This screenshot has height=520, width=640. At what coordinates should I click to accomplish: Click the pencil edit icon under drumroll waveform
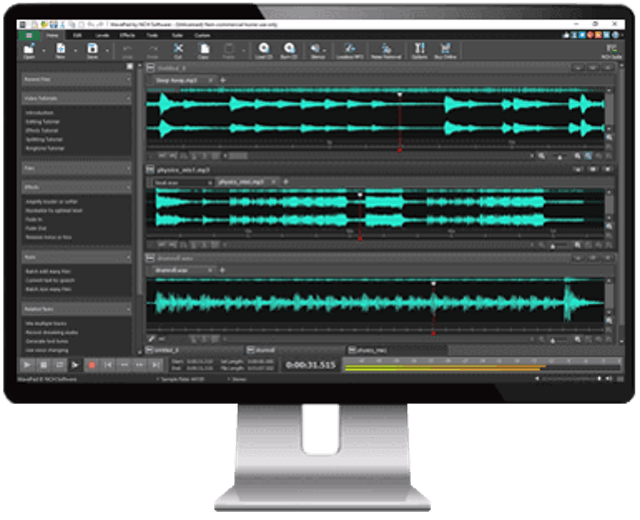click(x=151, y=339)
